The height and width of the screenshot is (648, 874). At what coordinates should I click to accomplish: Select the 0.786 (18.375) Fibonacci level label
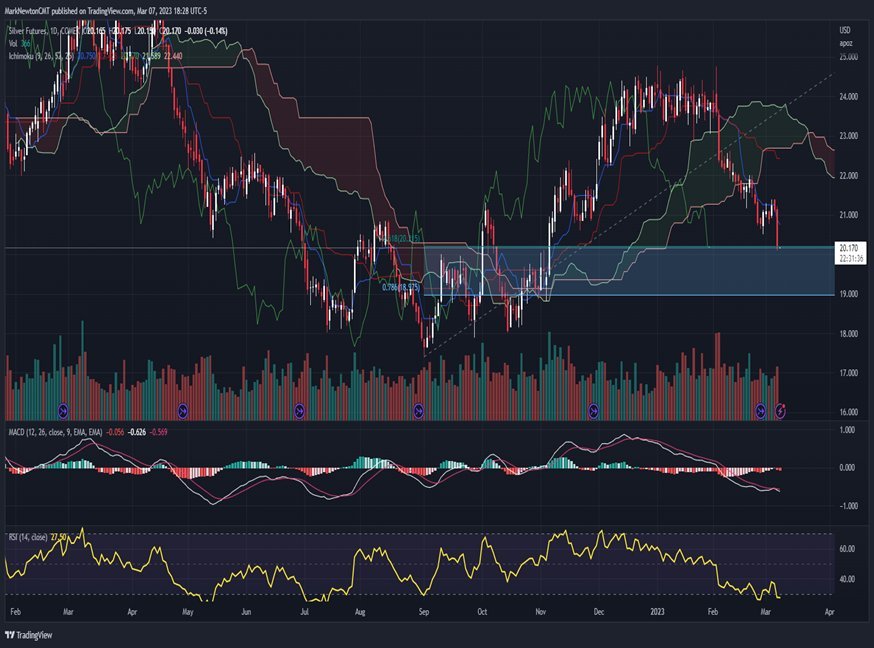pos(408,287)
